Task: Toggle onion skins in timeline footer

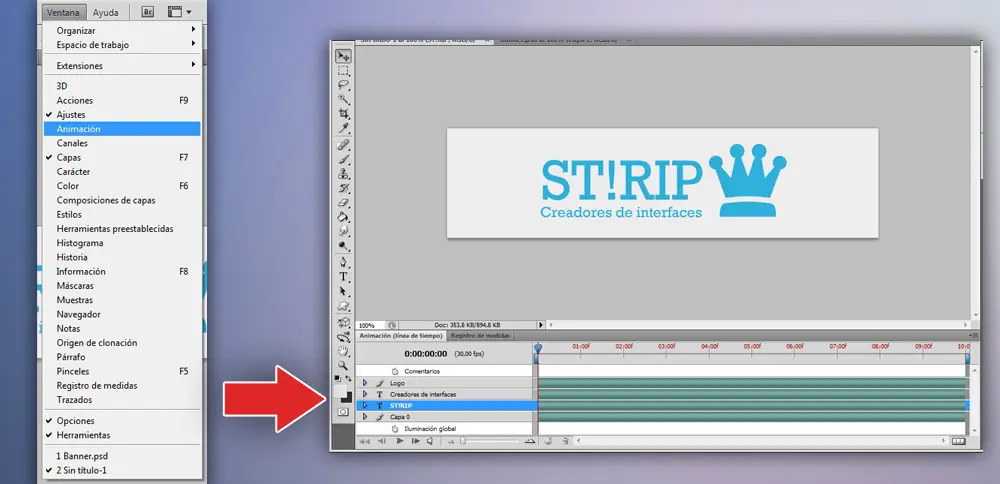Action: tap(547, 441)
